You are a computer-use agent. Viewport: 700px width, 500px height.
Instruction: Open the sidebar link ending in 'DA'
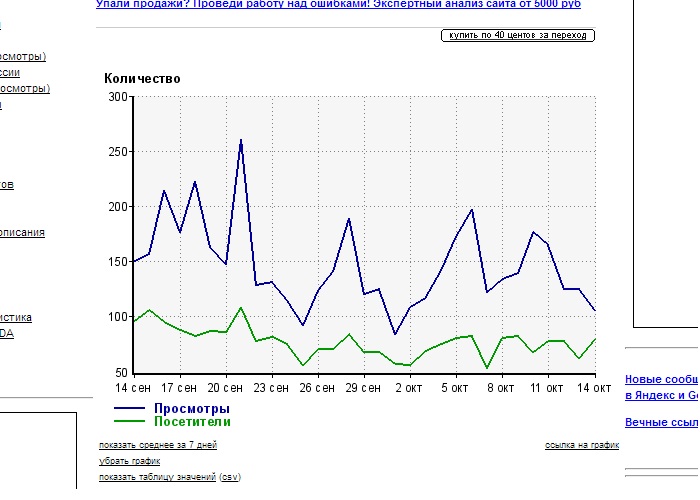[7, 334]
